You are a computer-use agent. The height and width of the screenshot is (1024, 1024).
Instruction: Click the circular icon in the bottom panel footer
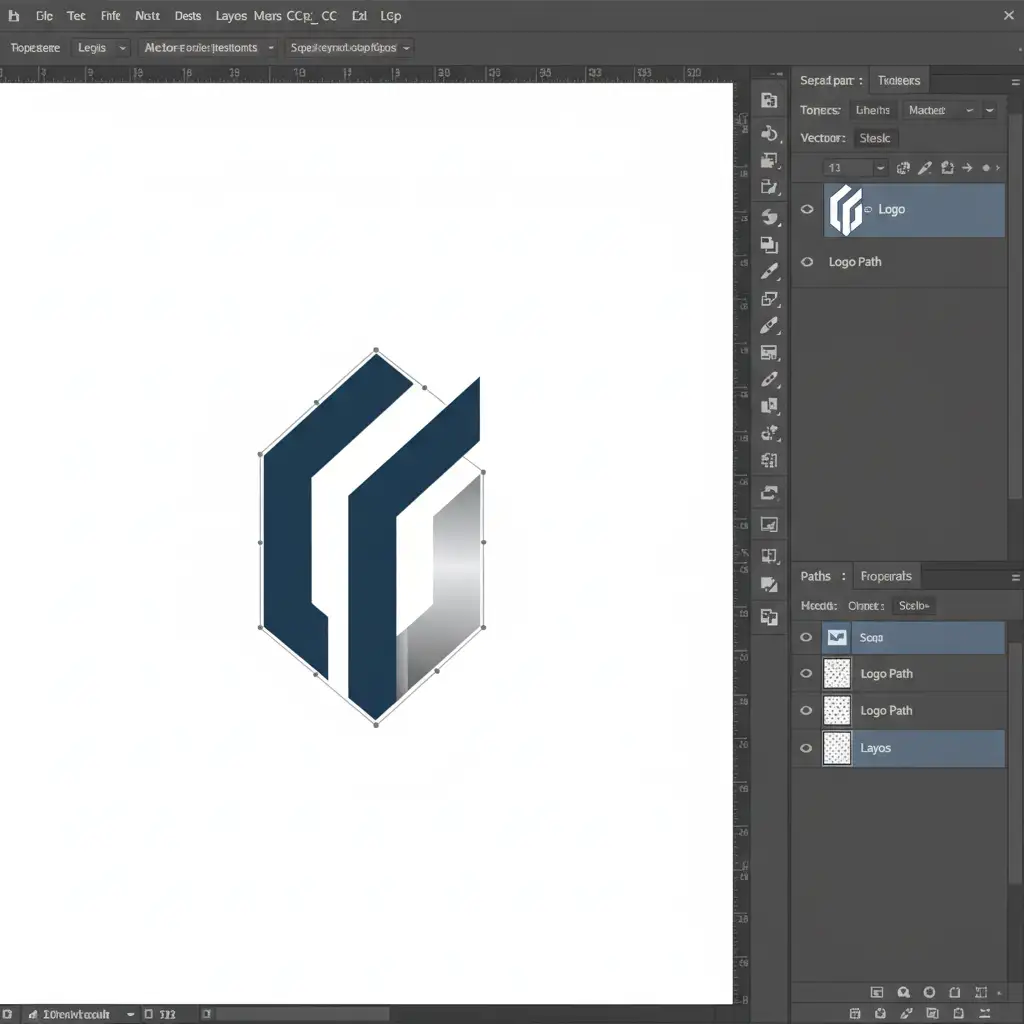[x=929, y=992]
